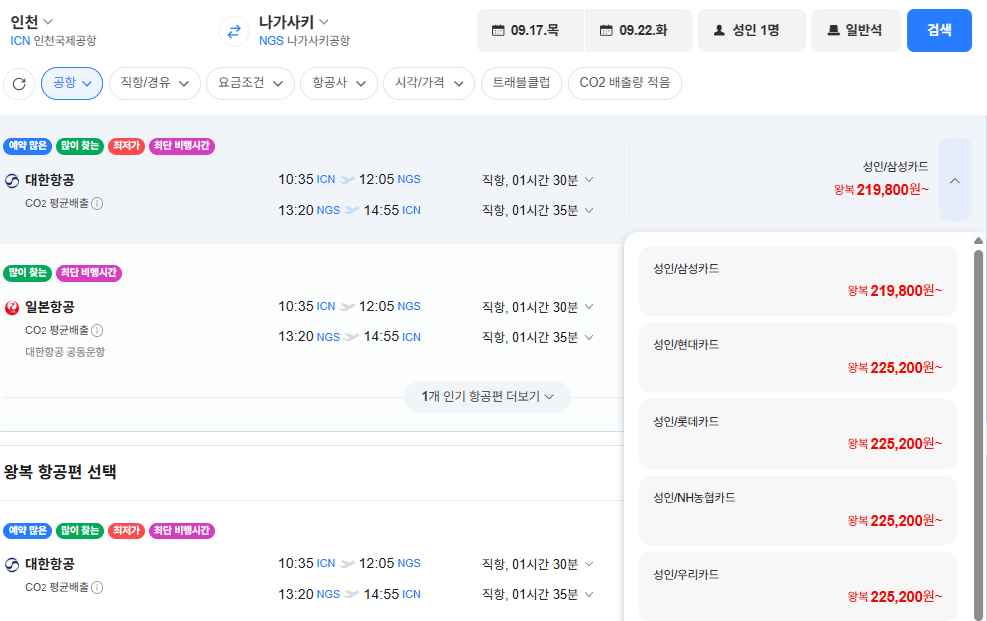Viewport: 987px width, 621px height.
Task: Click calendar icon for 09.17.목 date
Action: pos(498,30)
